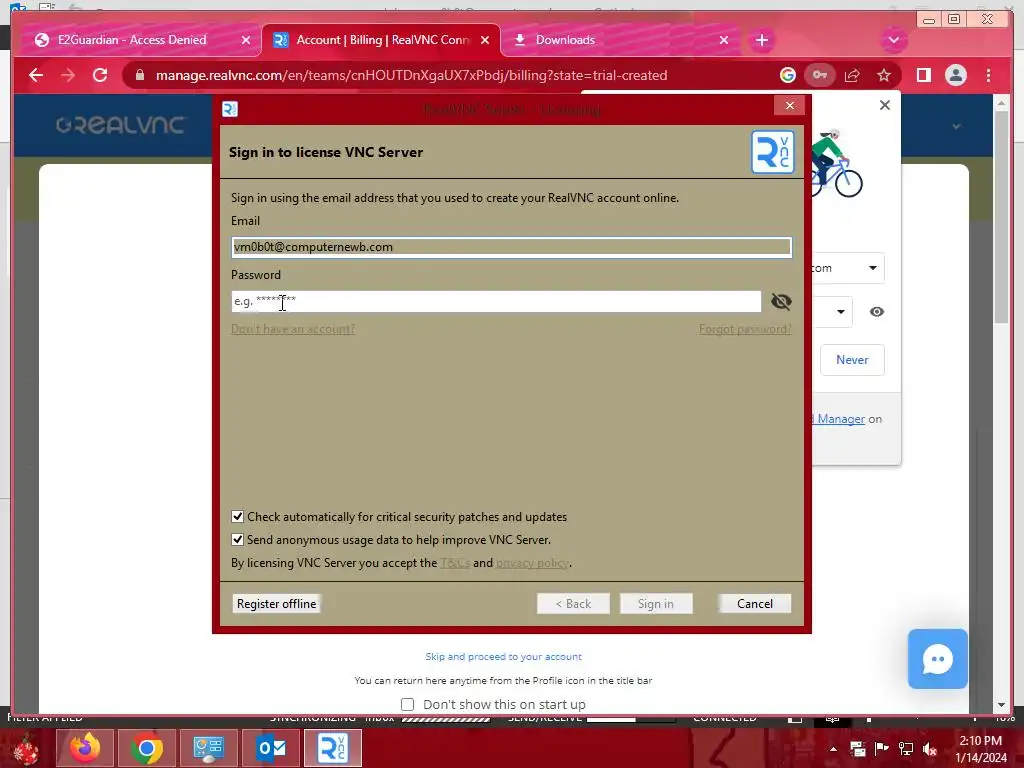Close the Downloads tab

tap(724, 40)
